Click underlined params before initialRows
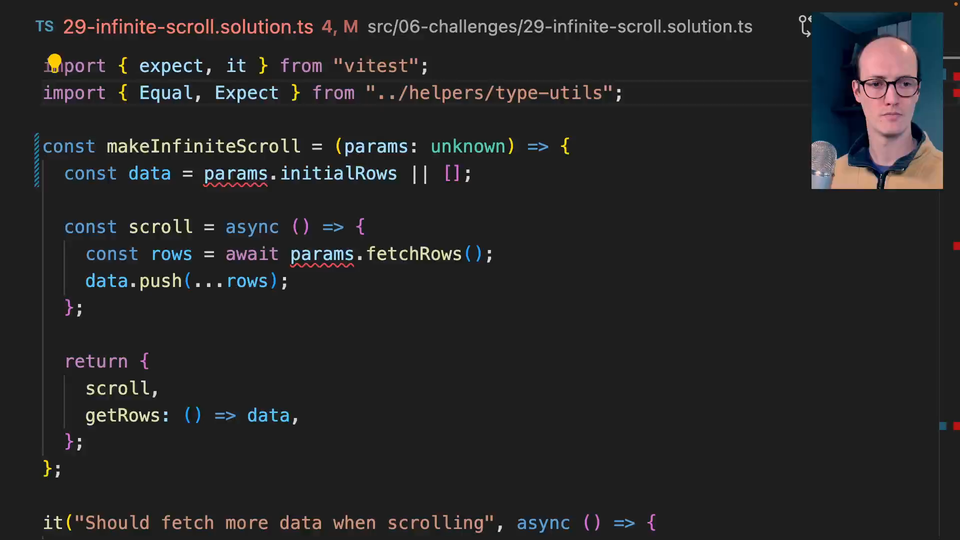This screenshot has width=960, height=540. click(x=236, y=174)
